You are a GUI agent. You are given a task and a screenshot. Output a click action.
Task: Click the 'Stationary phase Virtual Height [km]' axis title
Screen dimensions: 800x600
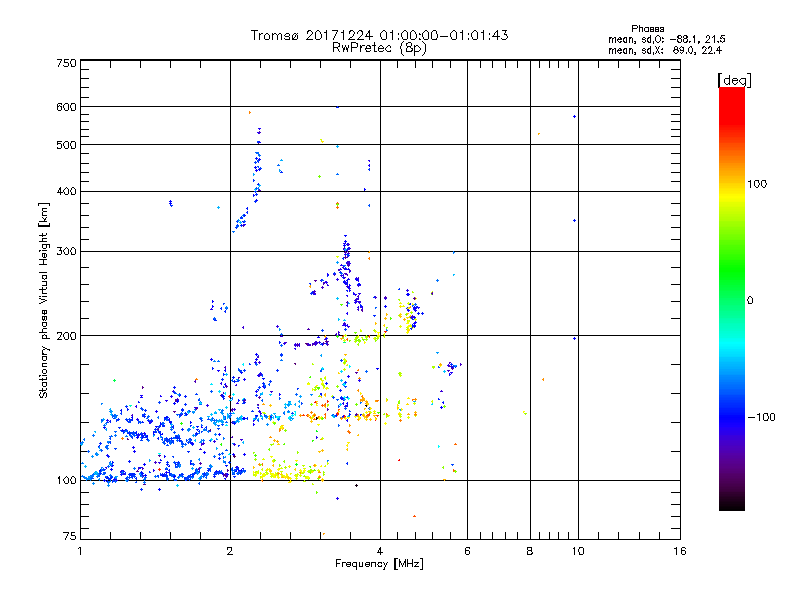point(44,300)
